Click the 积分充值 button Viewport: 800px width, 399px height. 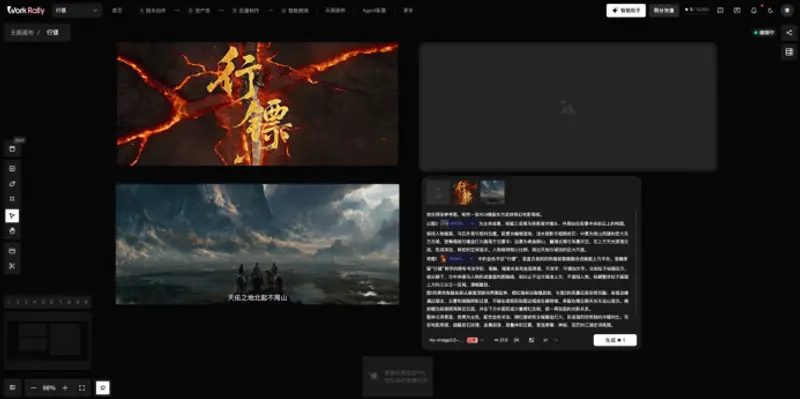[x=664, y=10]
